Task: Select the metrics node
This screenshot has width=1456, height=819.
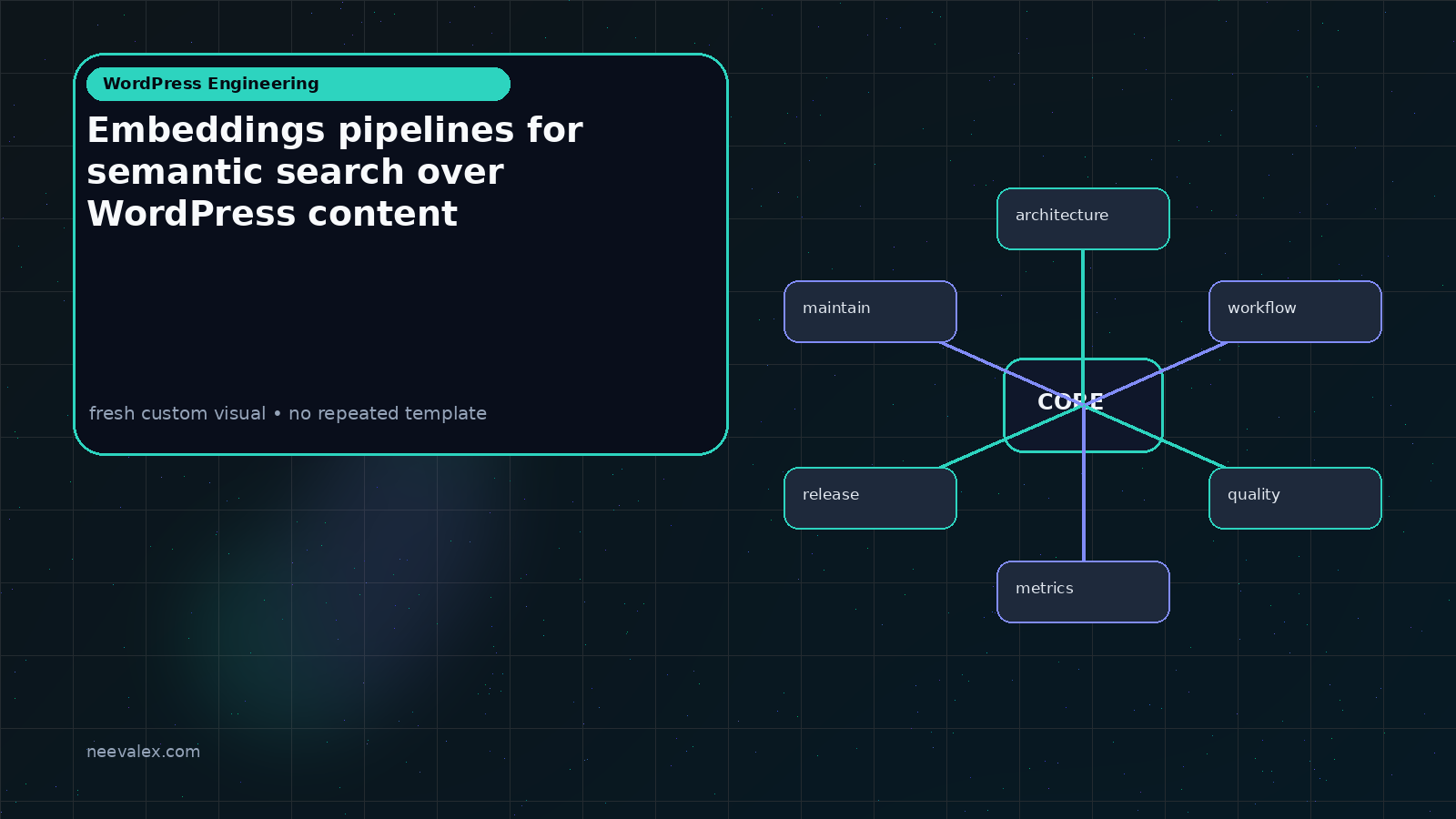Action: (1083, 591)
